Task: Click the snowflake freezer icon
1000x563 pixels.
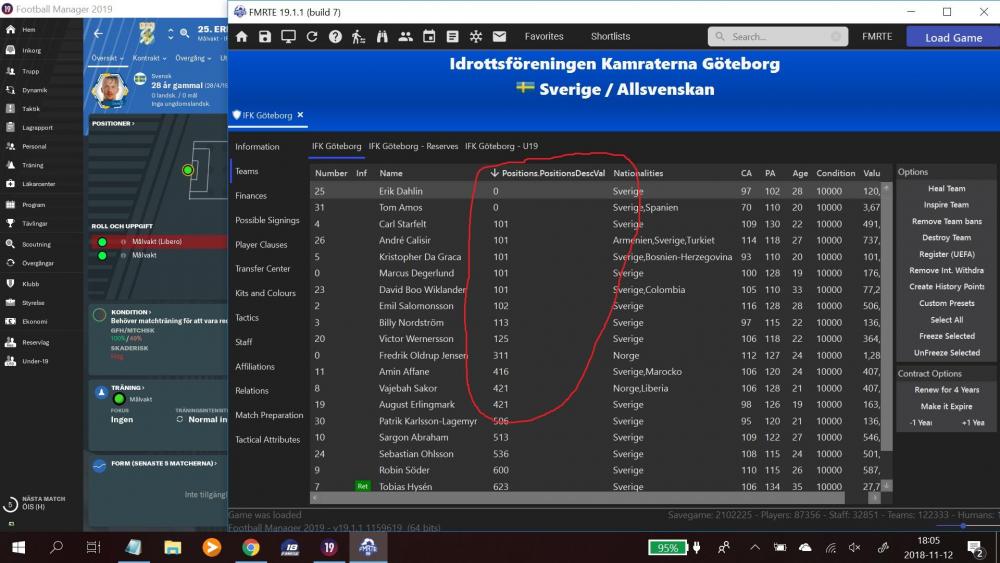Action: coord(475,37)
